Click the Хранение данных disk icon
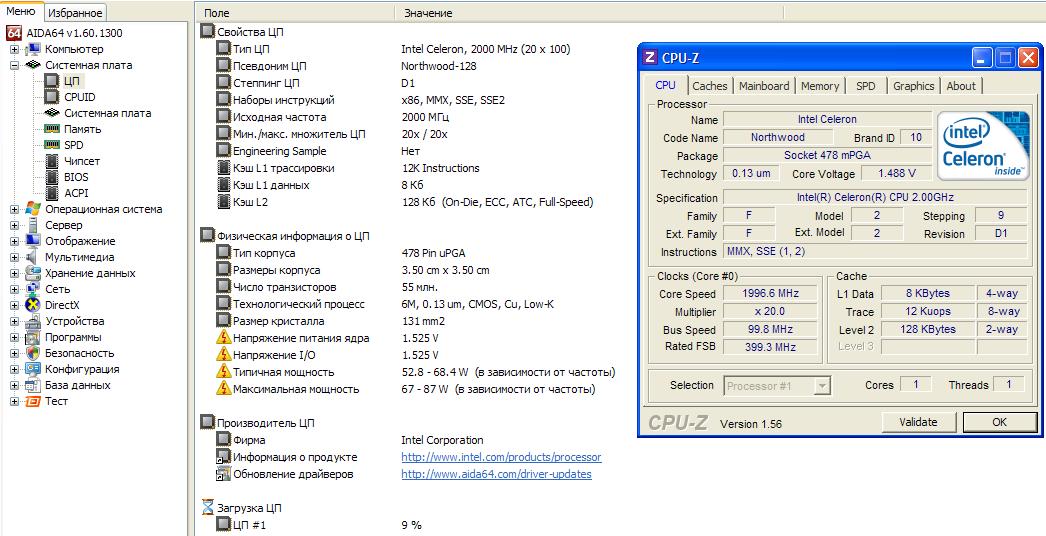1046x536 pixels. pos(33,273)
